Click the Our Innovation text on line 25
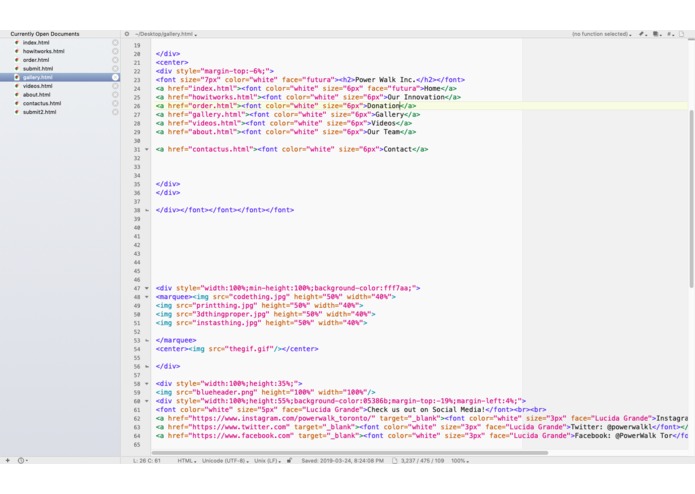This screenshot has width=695, height=494. click(x=416, y=97)
